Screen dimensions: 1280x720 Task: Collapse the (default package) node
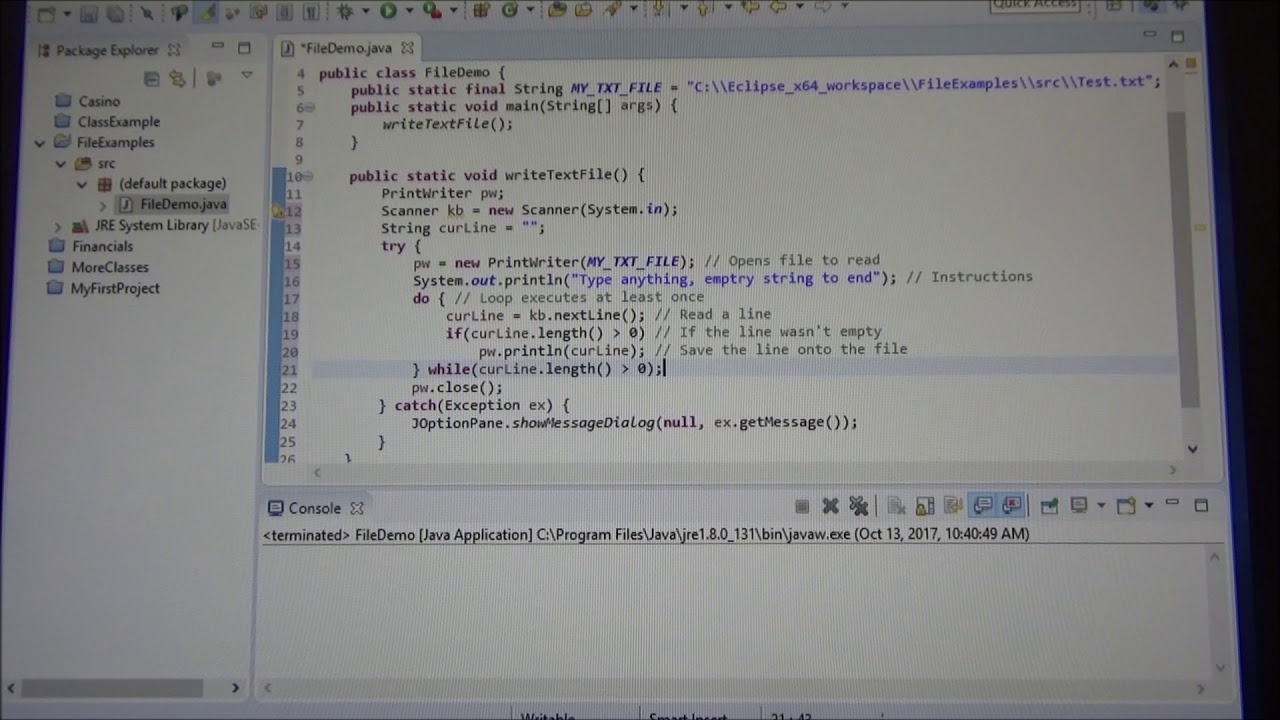pos(82,185)
